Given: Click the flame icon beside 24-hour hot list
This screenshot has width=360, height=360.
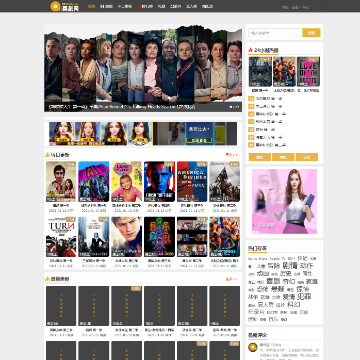Looking at the screenshot, I should click(x=250, y=50).
